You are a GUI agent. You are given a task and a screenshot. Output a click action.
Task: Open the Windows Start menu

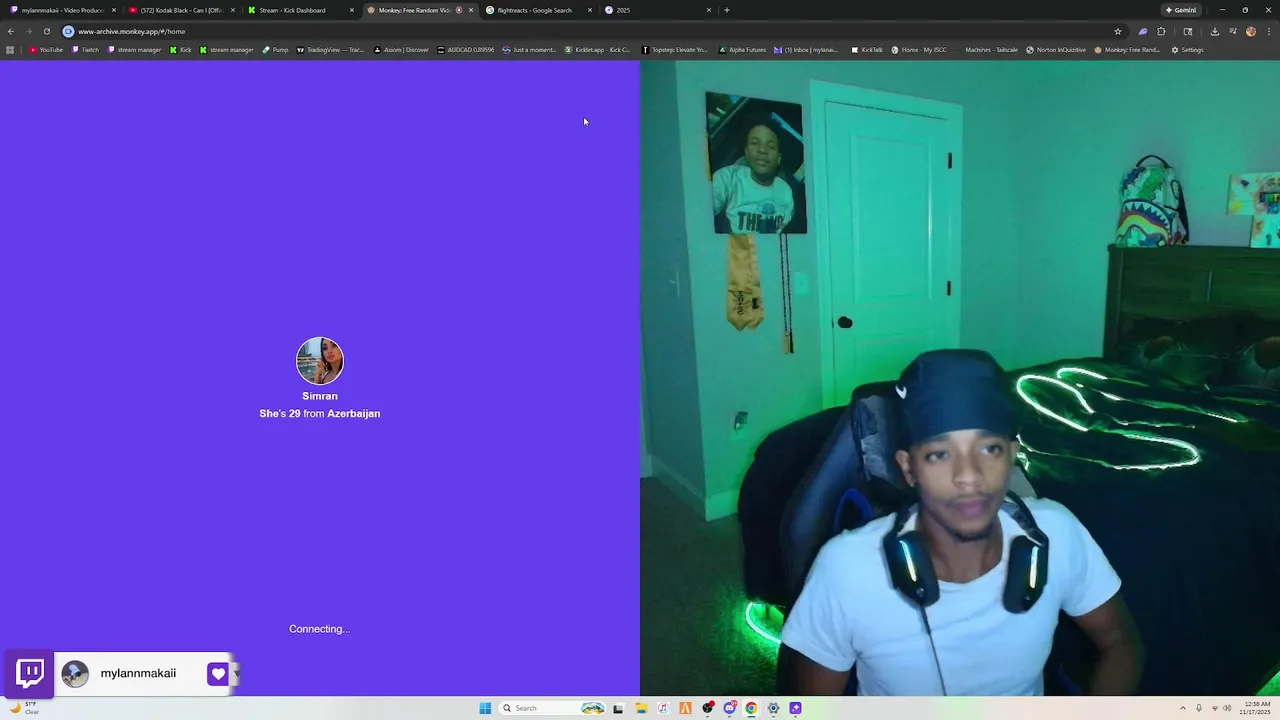tap(485, 708)
